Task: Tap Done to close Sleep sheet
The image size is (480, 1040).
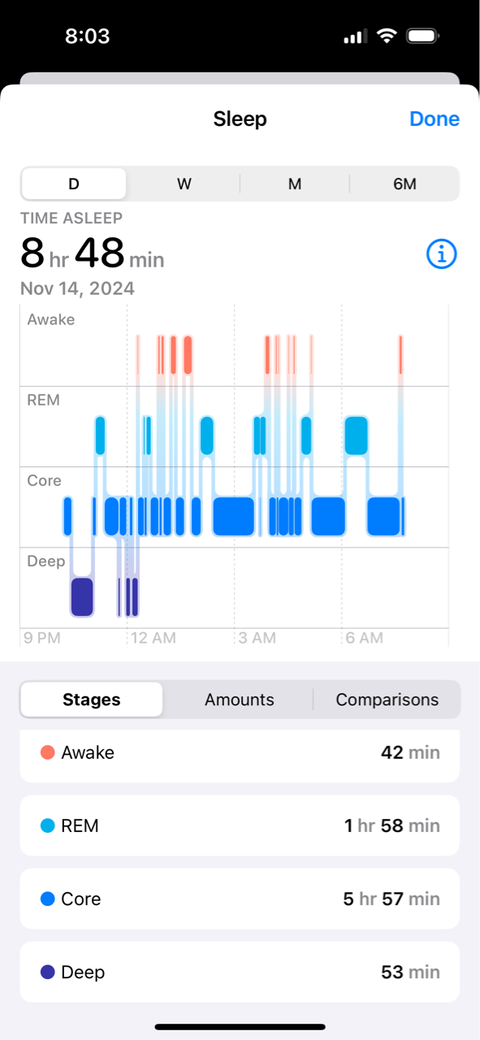Action: point(434,119)
